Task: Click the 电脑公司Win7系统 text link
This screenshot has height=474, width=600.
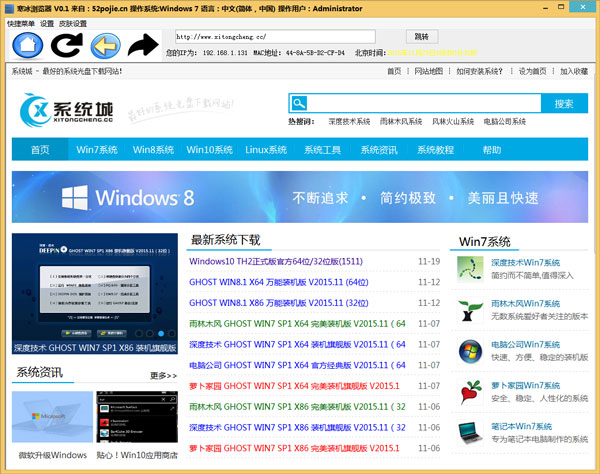Action: tap(525, 344)
